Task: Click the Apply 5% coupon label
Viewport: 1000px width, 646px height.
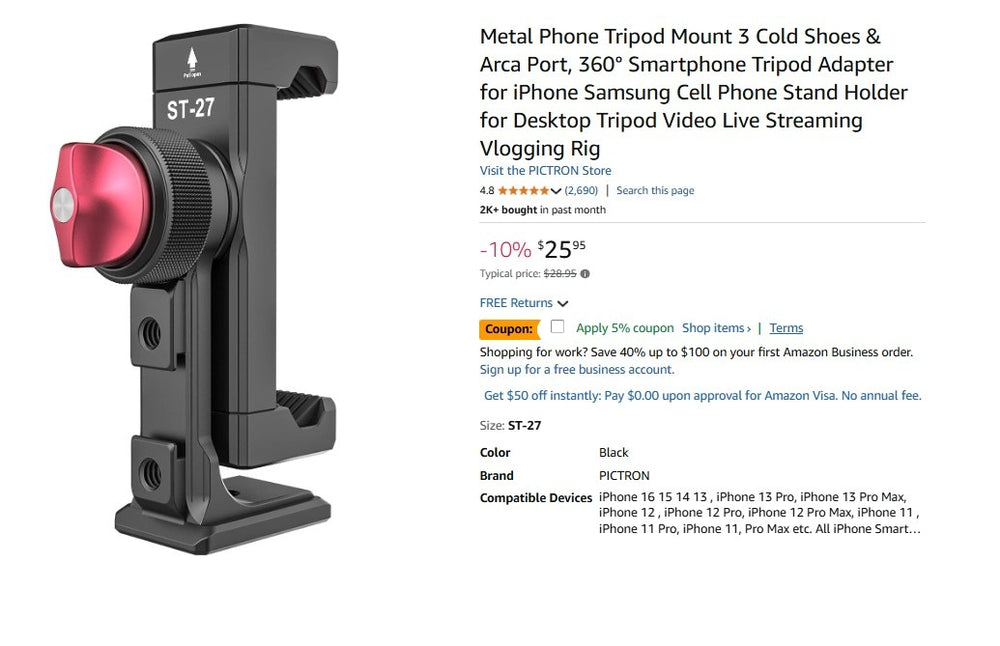Action: pyautogui.click(x=625, y=328)
